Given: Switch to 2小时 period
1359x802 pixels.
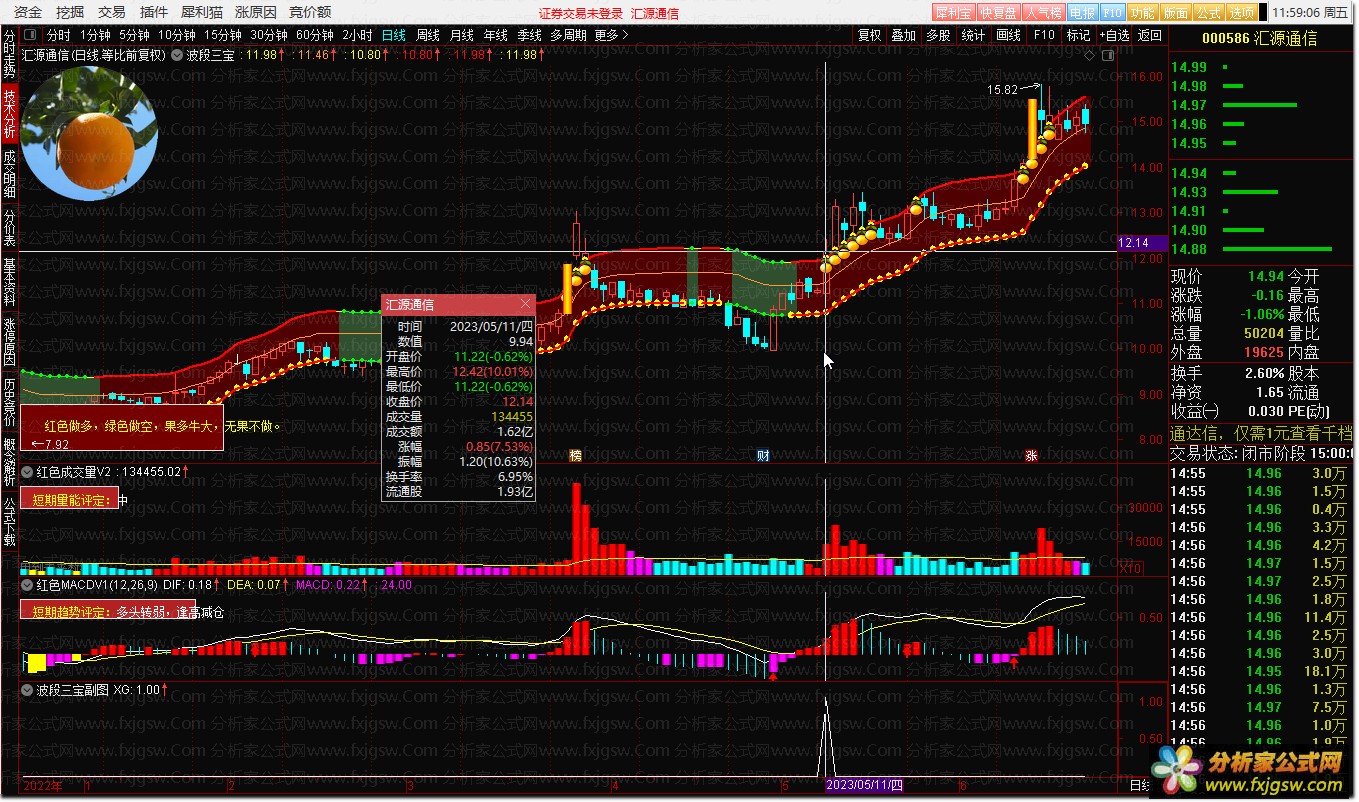Looking at the screenshot, I should [357, 35].
